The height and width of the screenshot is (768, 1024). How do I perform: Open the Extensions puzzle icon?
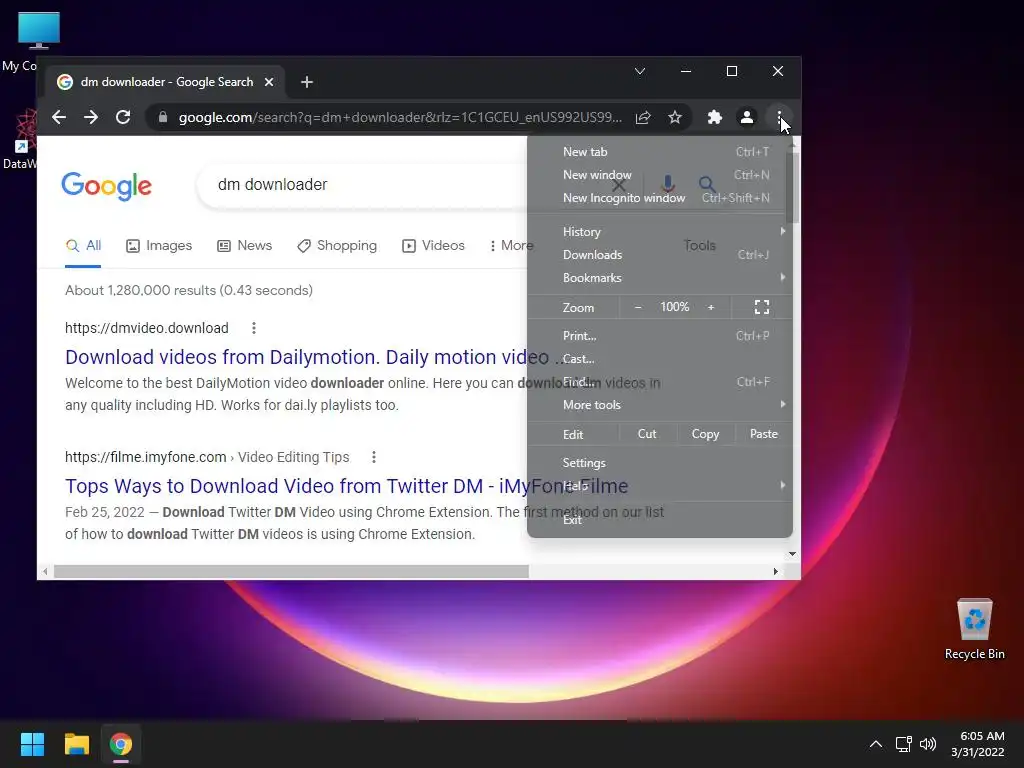[714, 118]
